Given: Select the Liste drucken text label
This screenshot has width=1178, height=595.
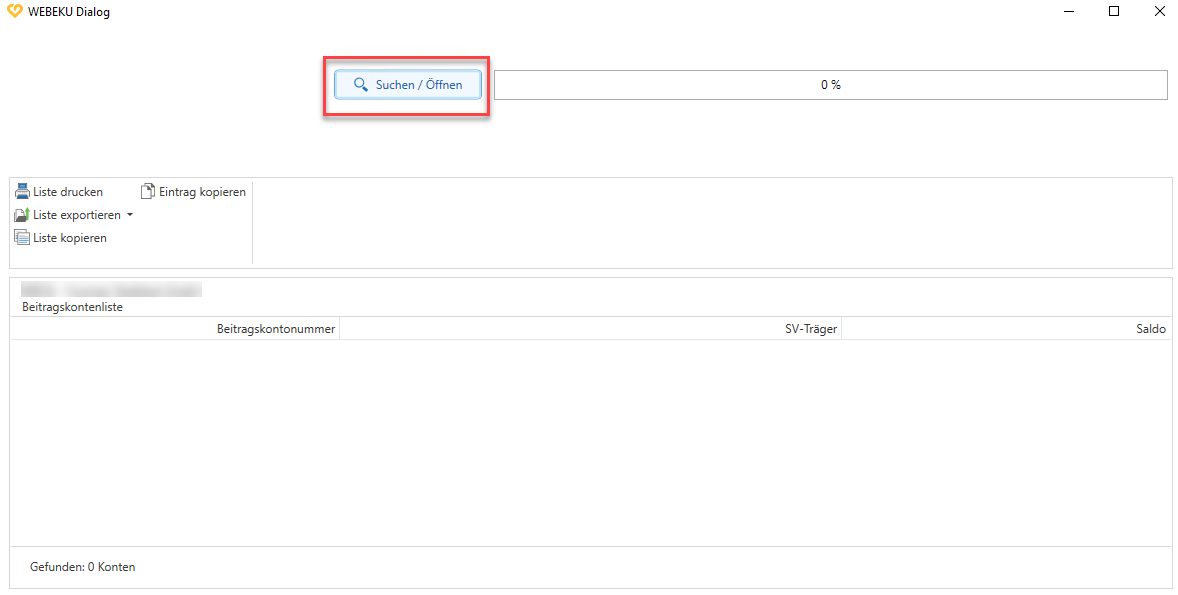Looking at the screenshot, I should (68, 192).
